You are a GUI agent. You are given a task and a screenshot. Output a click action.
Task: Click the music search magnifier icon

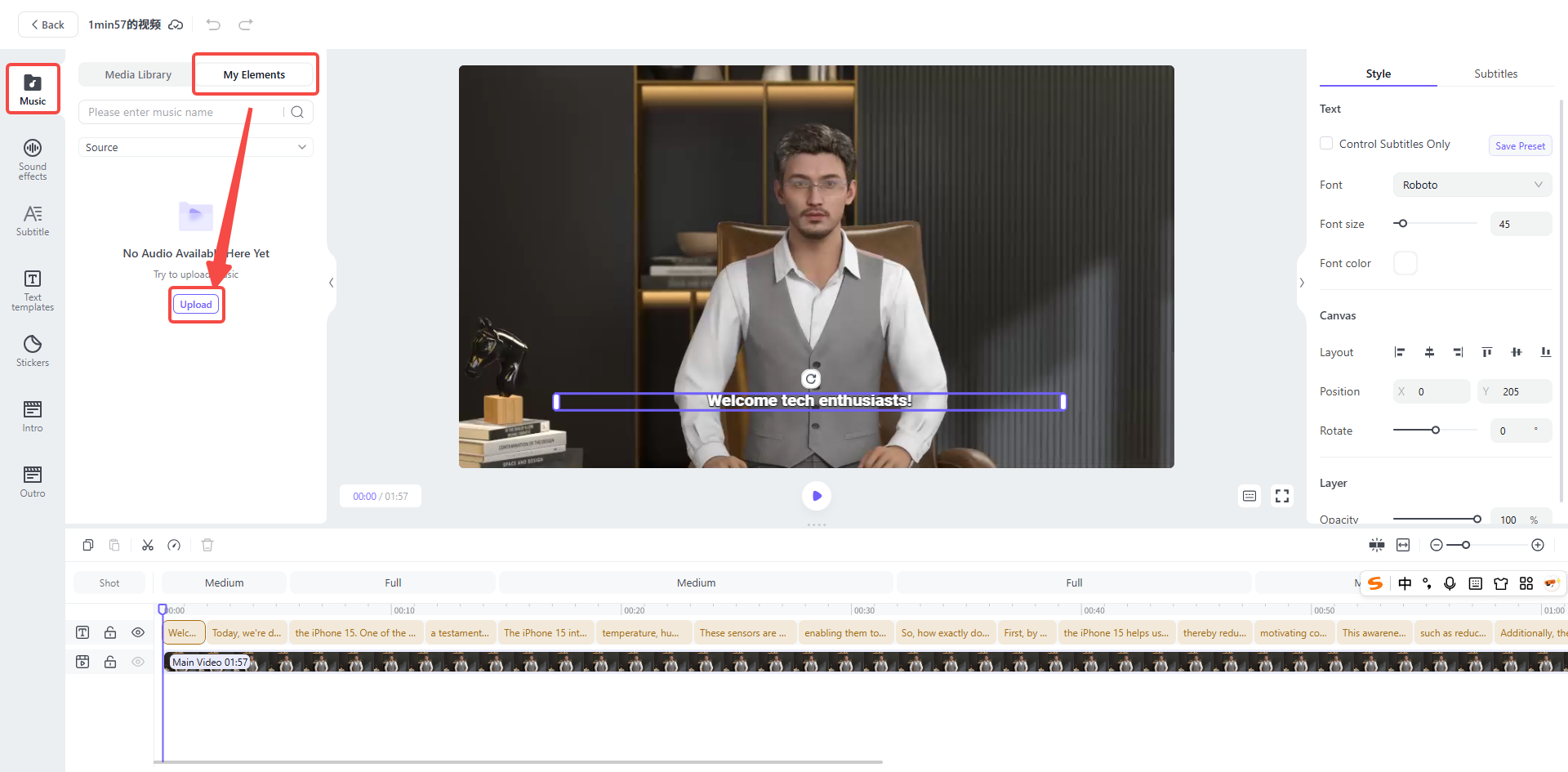(x=297, y=112)
